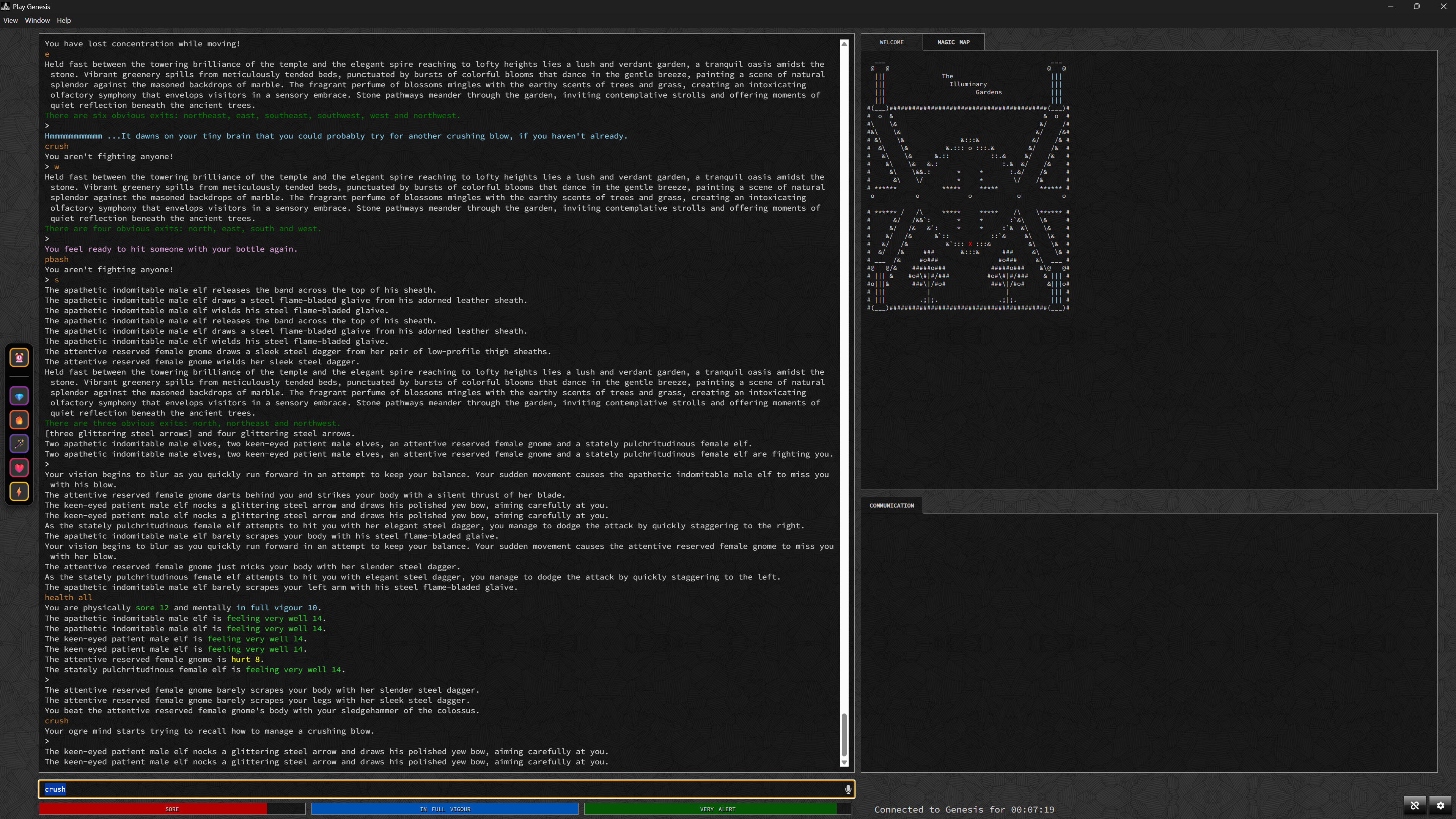1456x819 pixels.
Task: Click the blue diamond sidebar icon
Action: 19,397
